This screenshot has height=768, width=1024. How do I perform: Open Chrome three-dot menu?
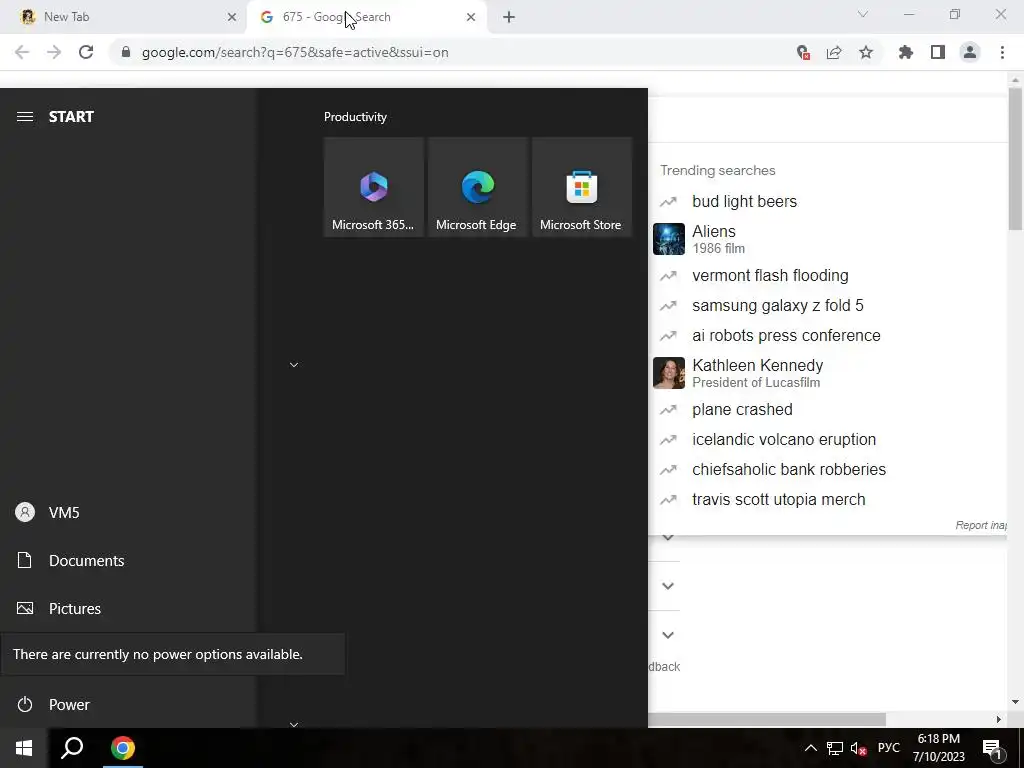[x=1002, y=52]
